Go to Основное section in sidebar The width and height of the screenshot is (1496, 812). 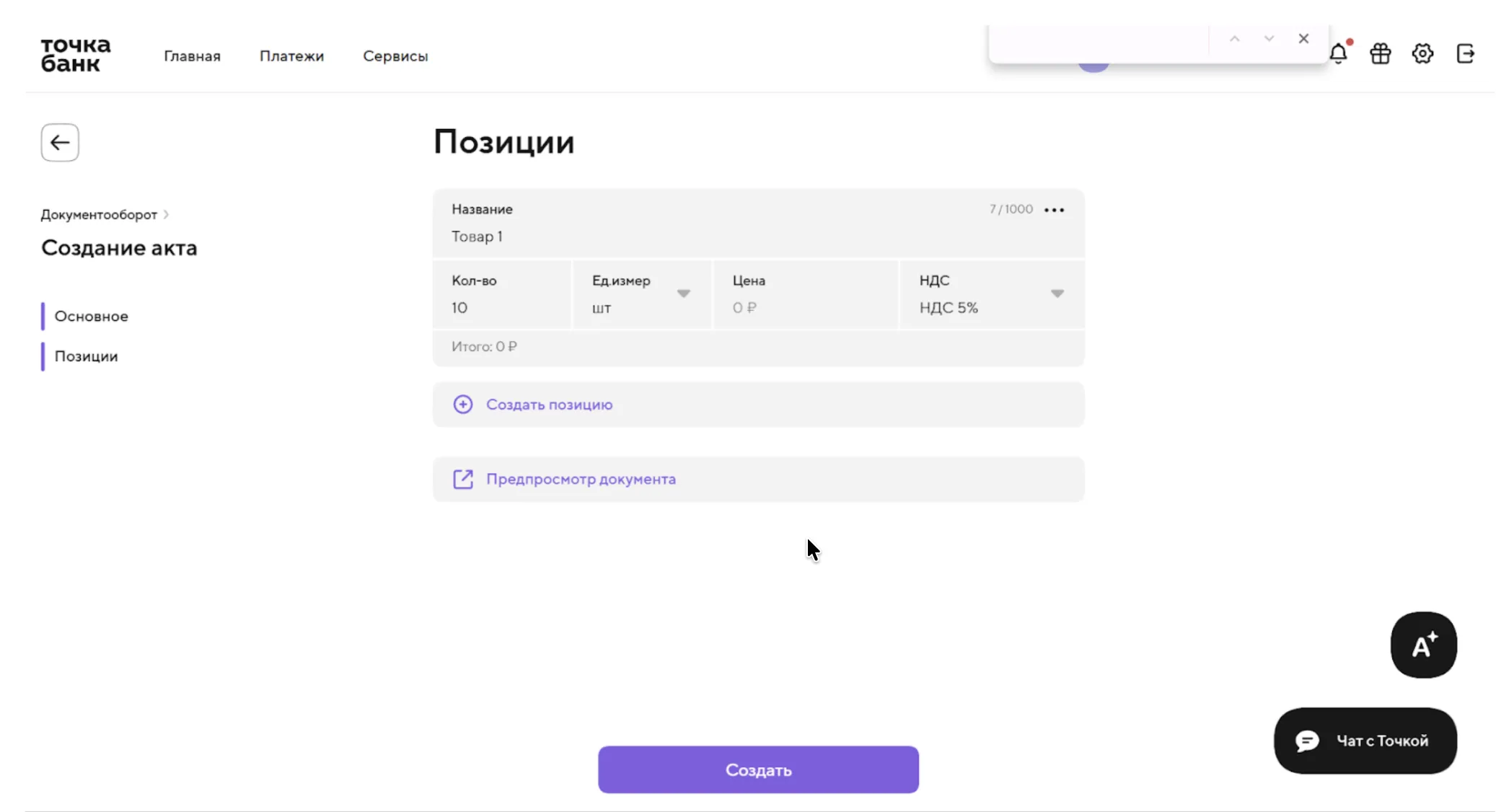(x=92, y=316)
